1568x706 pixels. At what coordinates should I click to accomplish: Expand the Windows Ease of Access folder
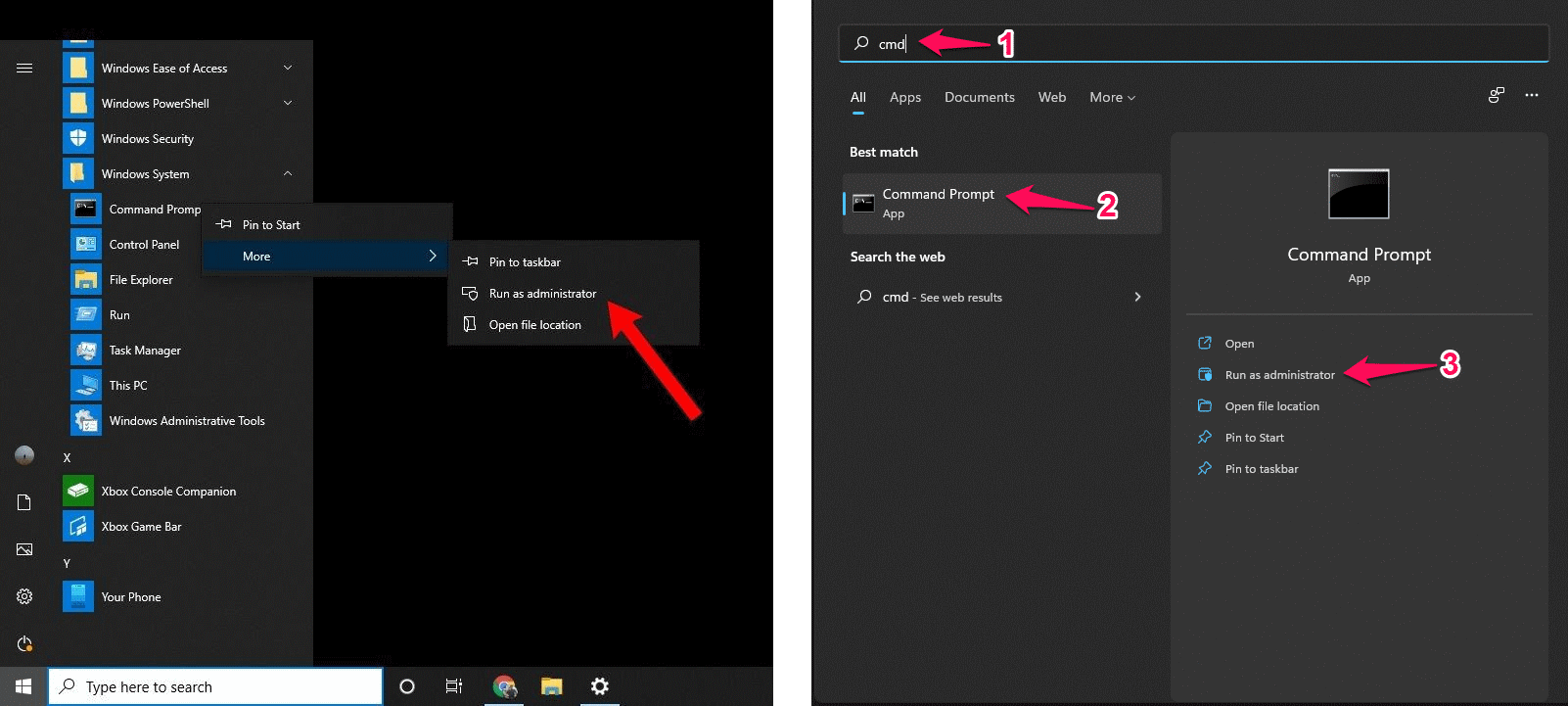[288, 69]
